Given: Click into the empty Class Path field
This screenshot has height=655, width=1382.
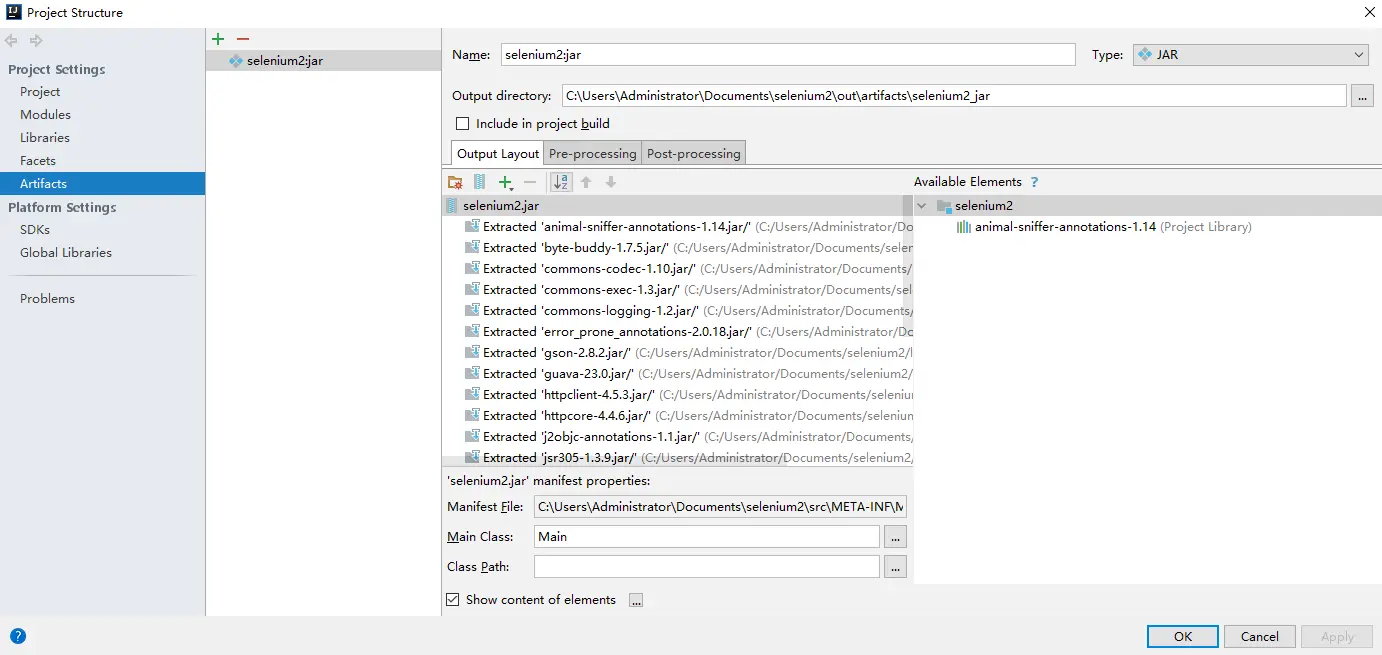Looking at the screenshot, I should (707, 567).
